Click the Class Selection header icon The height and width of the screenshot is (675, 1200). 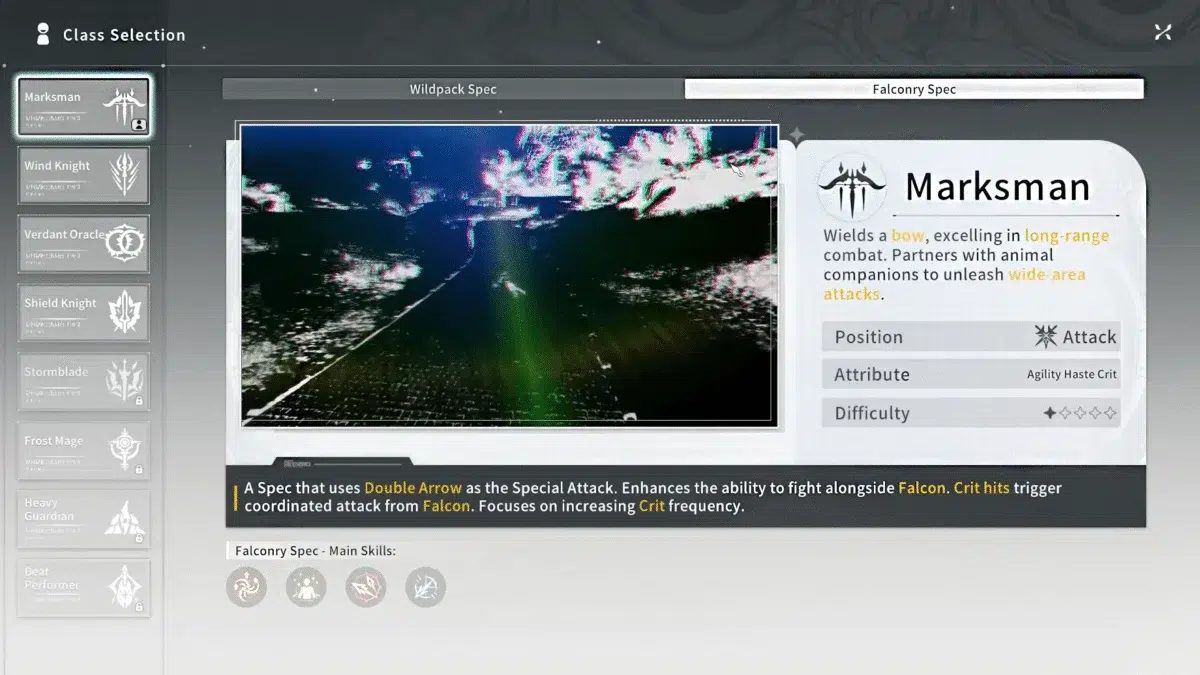(42, 34)
